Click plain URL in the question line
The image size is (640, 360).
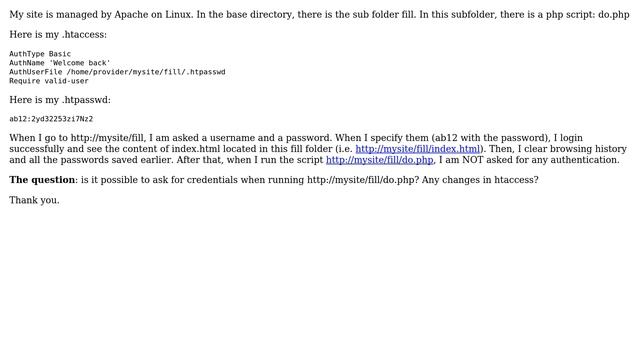[363, 180]
